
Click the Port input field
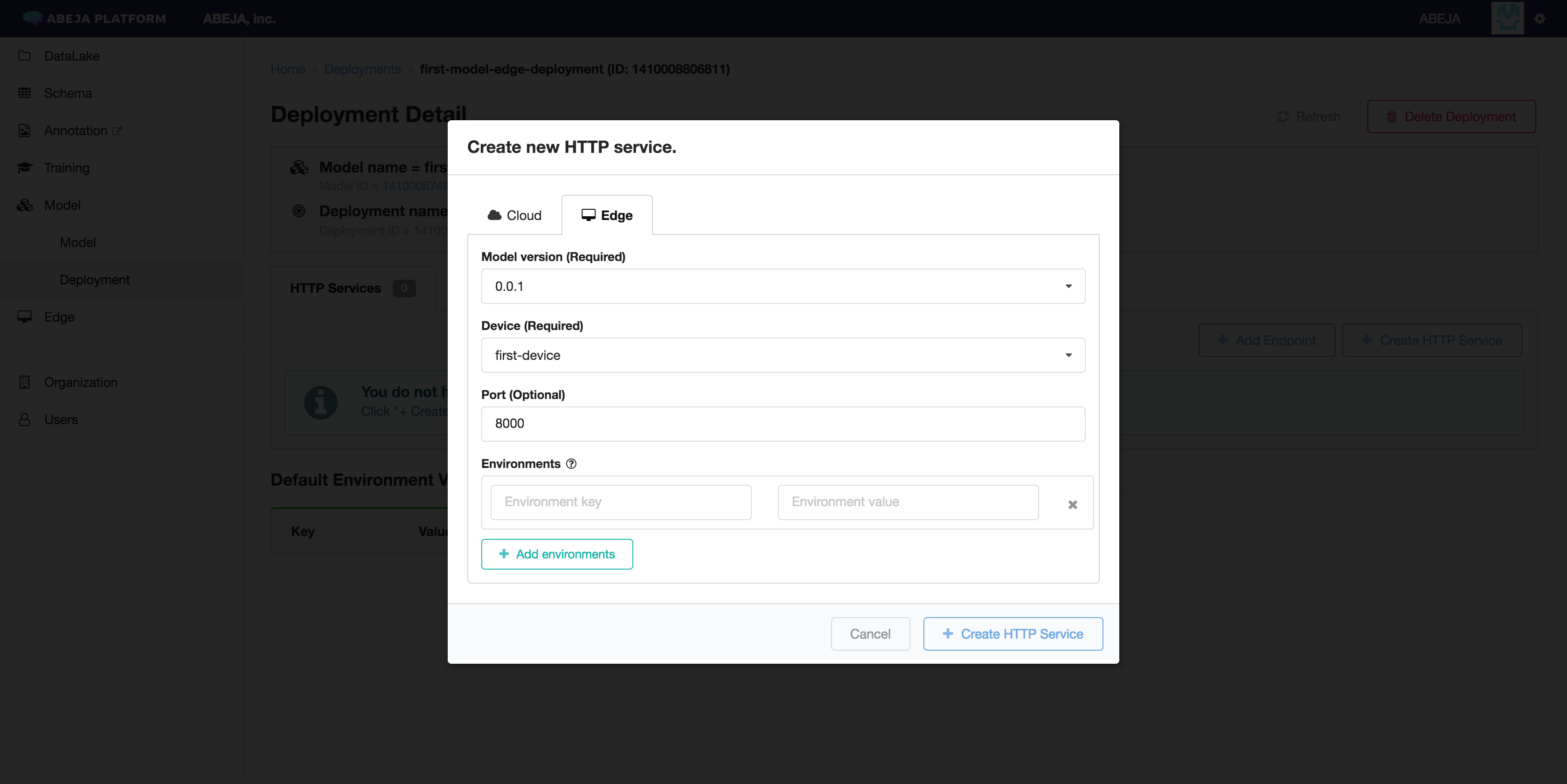783,424
